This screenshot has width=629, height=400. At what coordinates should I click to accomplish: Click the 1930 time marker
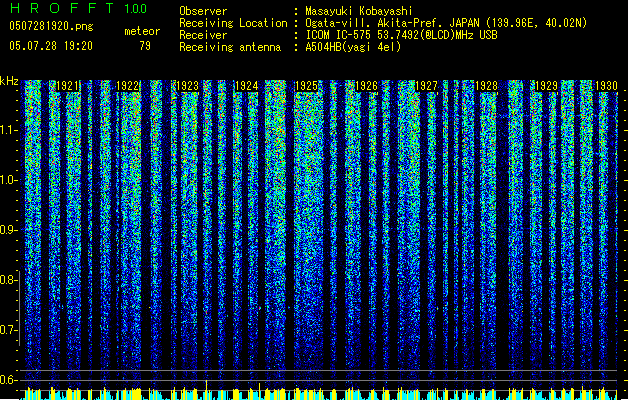pyautogui.click(x=606, y=86)
